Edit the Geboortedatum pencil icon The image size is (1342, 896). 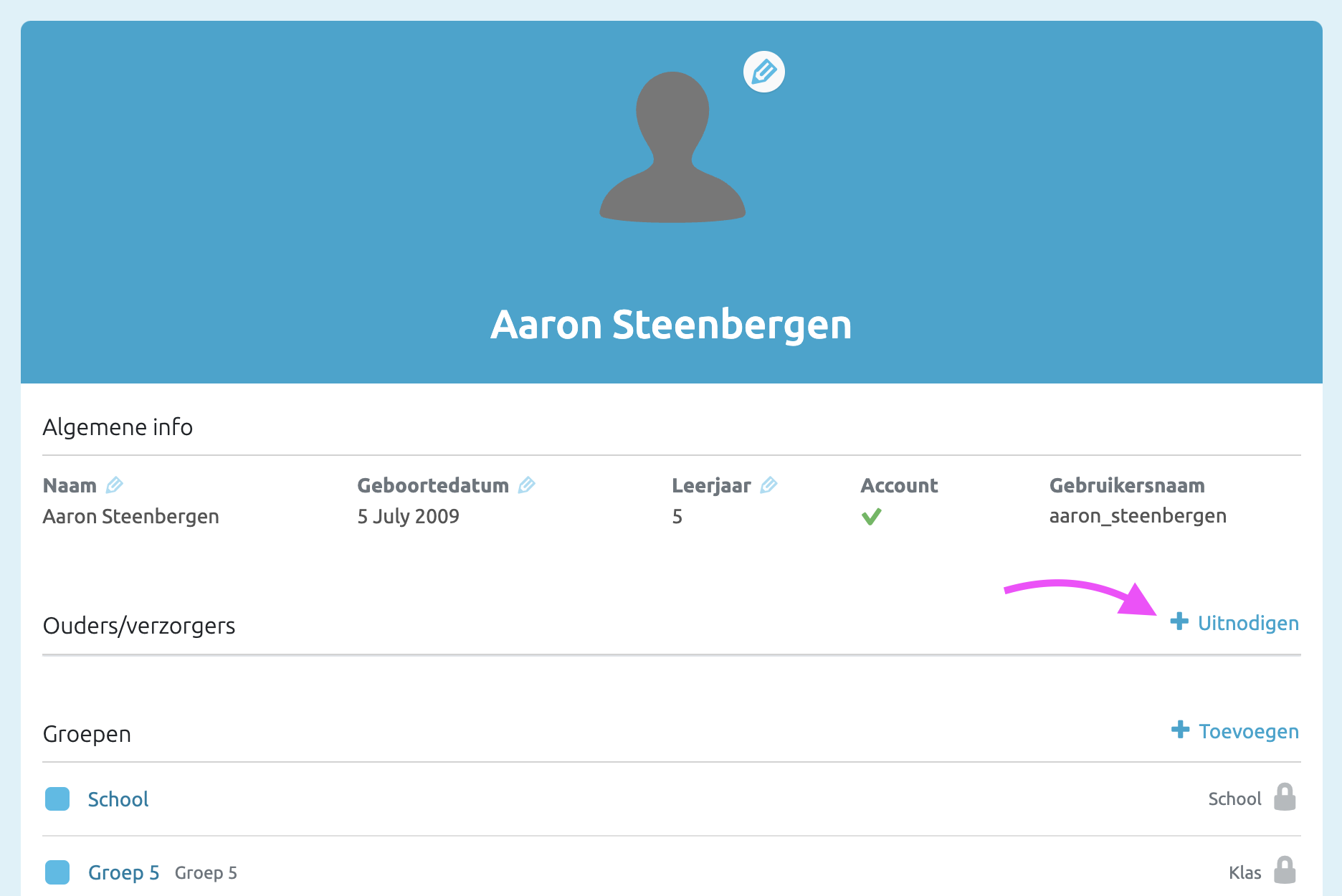point(527,485)
